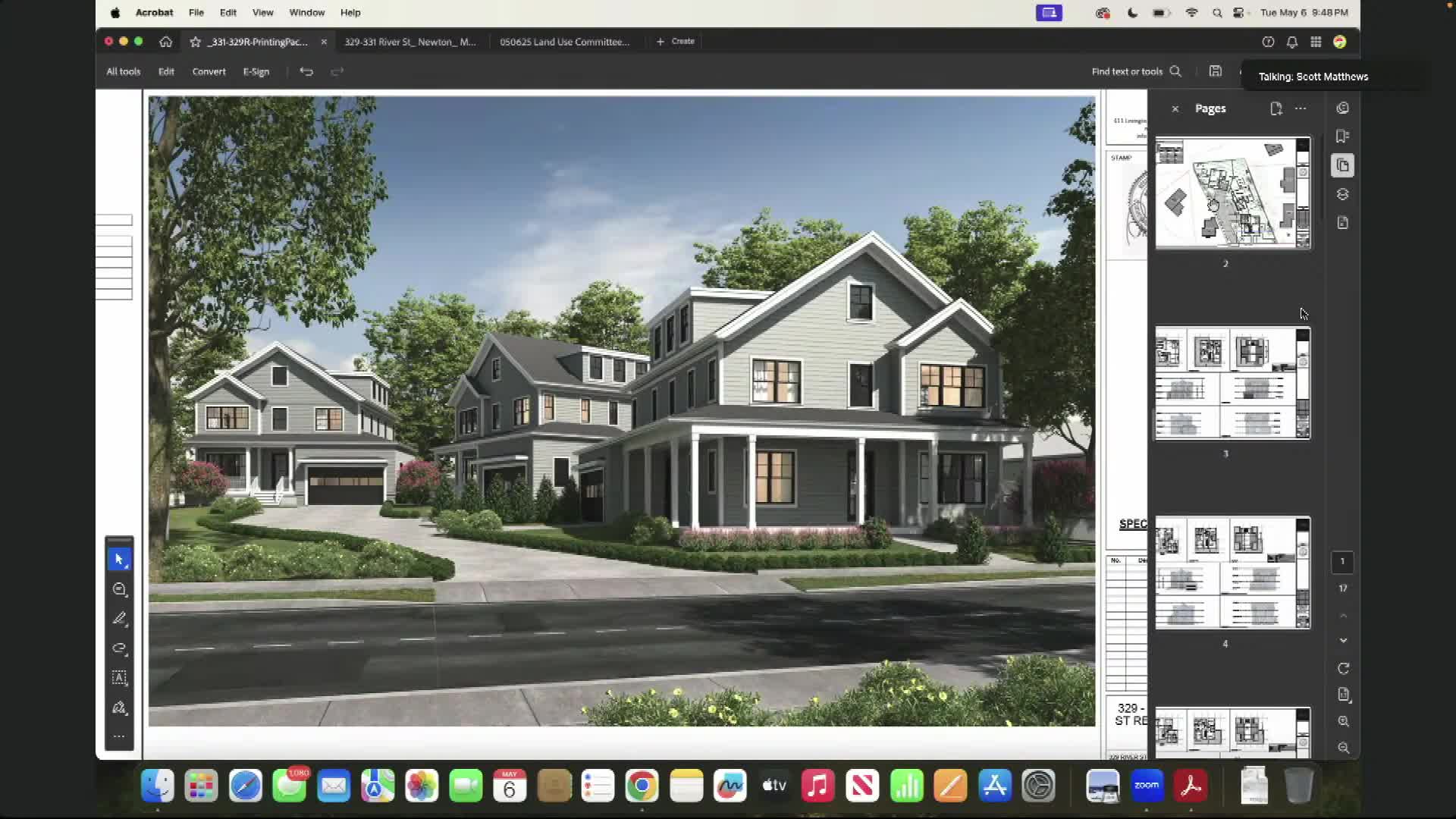Open All tools

pos(123,71)
